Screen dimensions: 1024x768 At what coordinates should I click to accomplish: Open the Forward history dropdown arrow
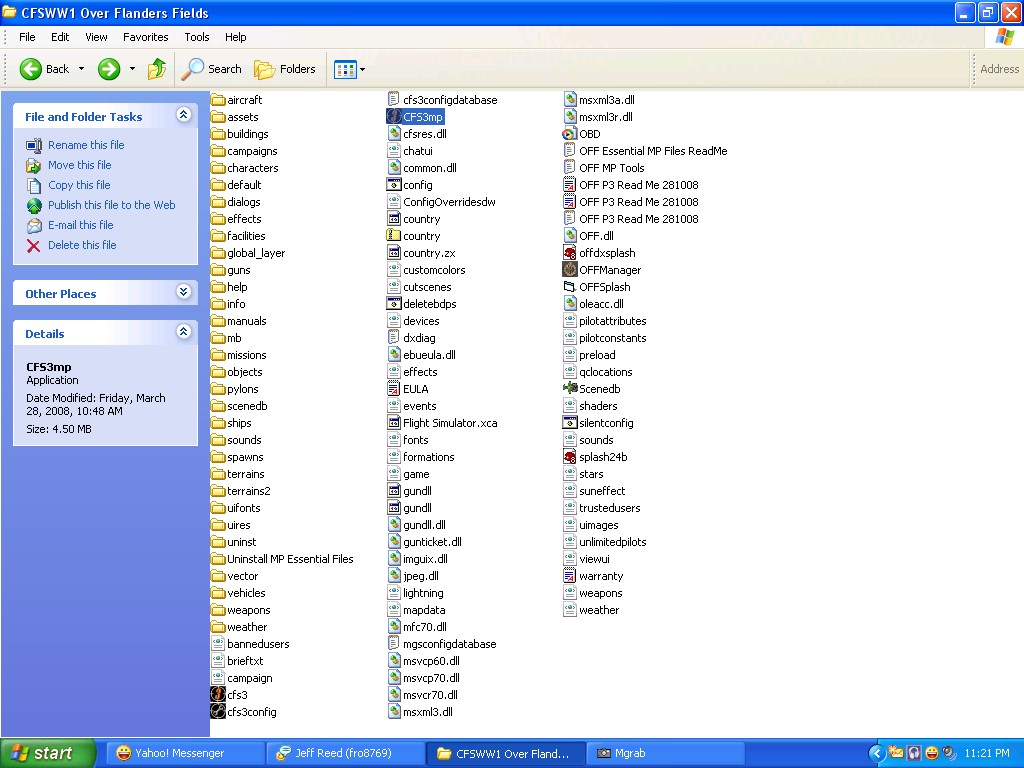[133, 69]
